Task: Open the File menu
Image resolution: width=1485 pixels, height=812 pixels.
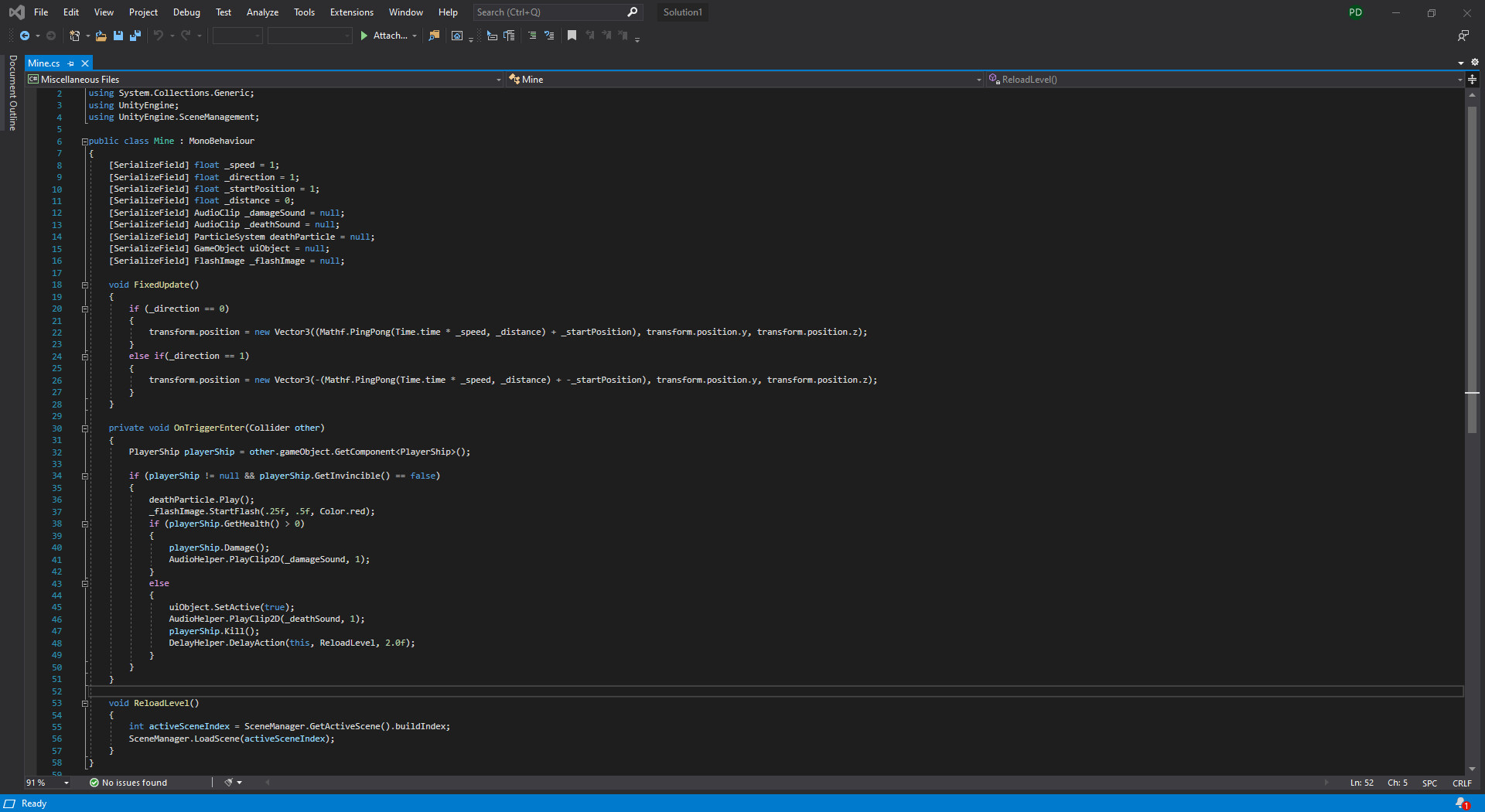Action: 41,12
